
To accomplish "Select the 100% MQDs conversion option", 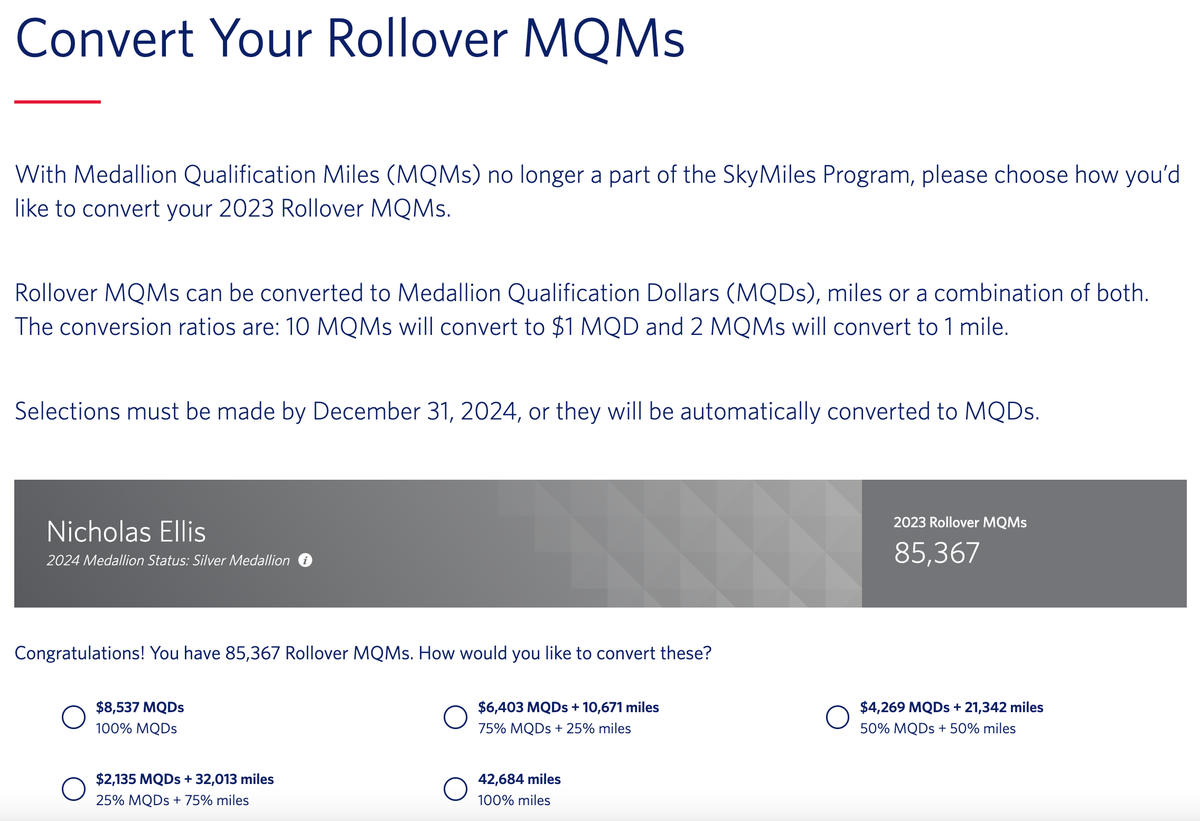I will click(73, 717).
